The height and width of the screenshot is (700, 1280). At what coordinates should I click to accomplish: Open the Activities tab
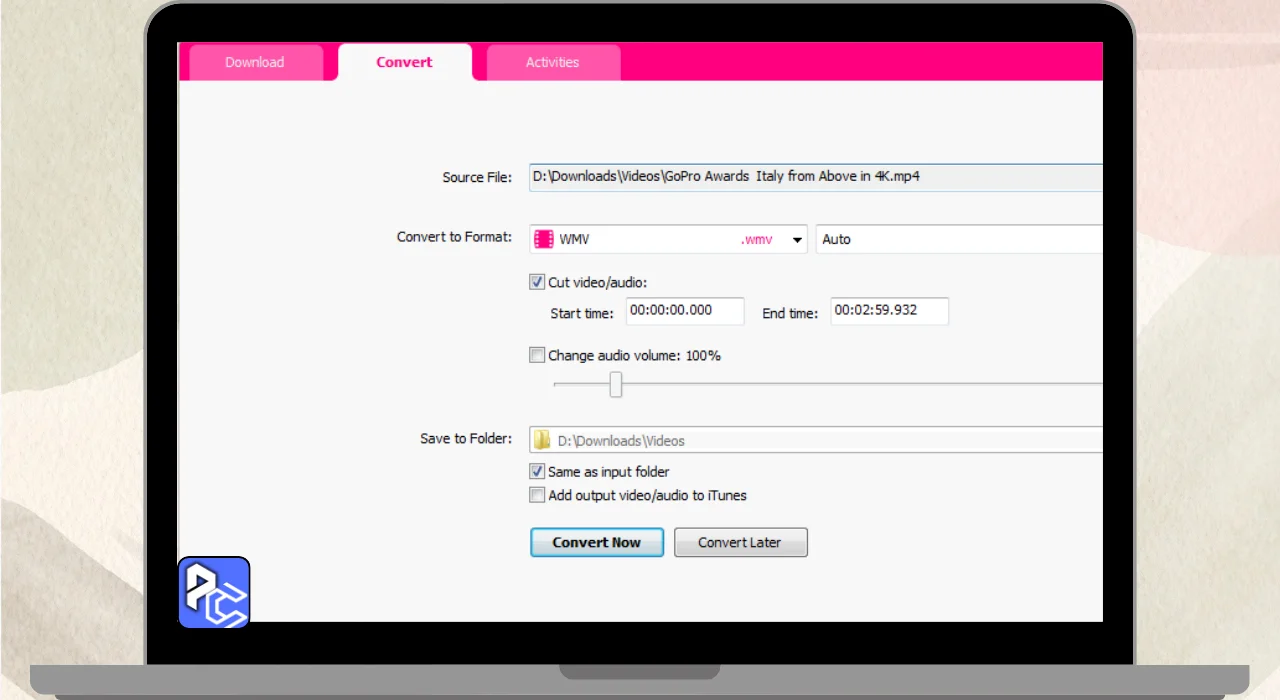coord(553,62)
